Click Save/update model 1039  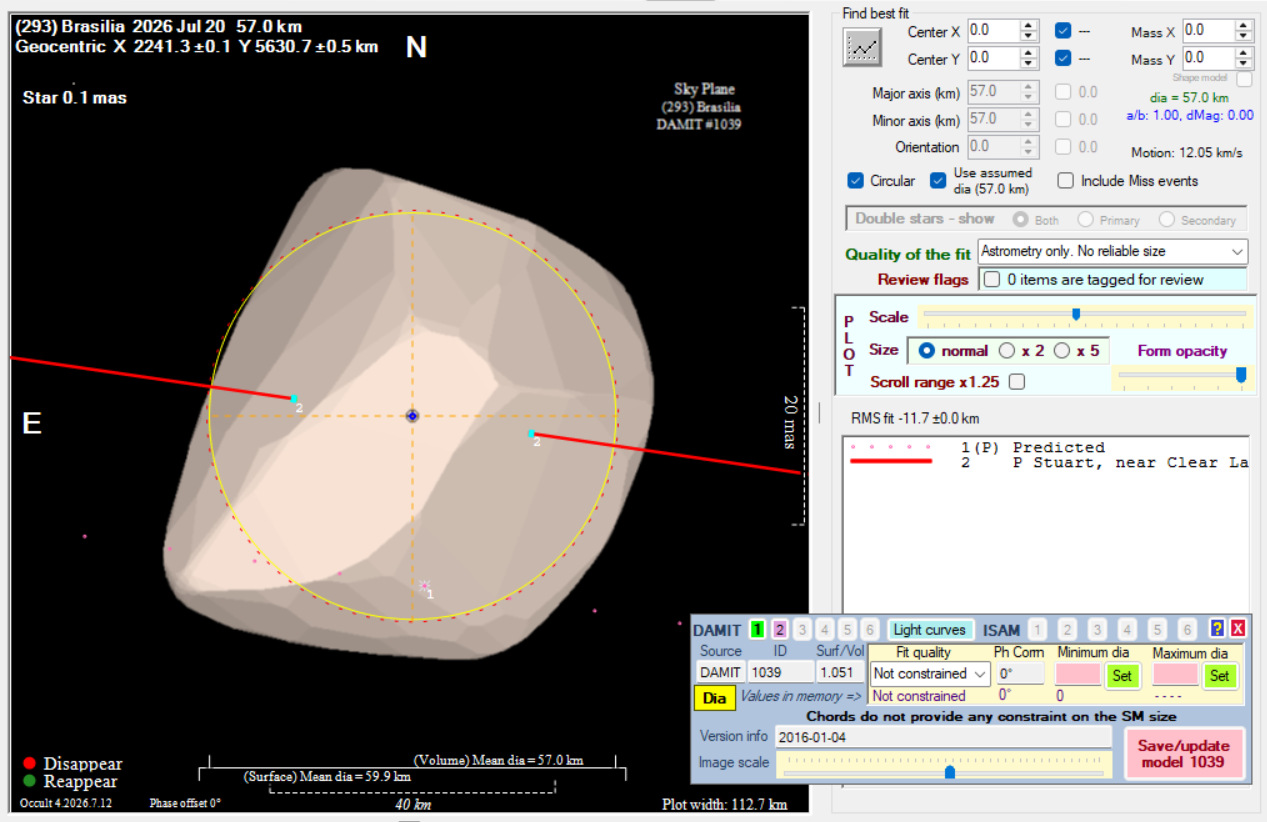[1184, 753]
